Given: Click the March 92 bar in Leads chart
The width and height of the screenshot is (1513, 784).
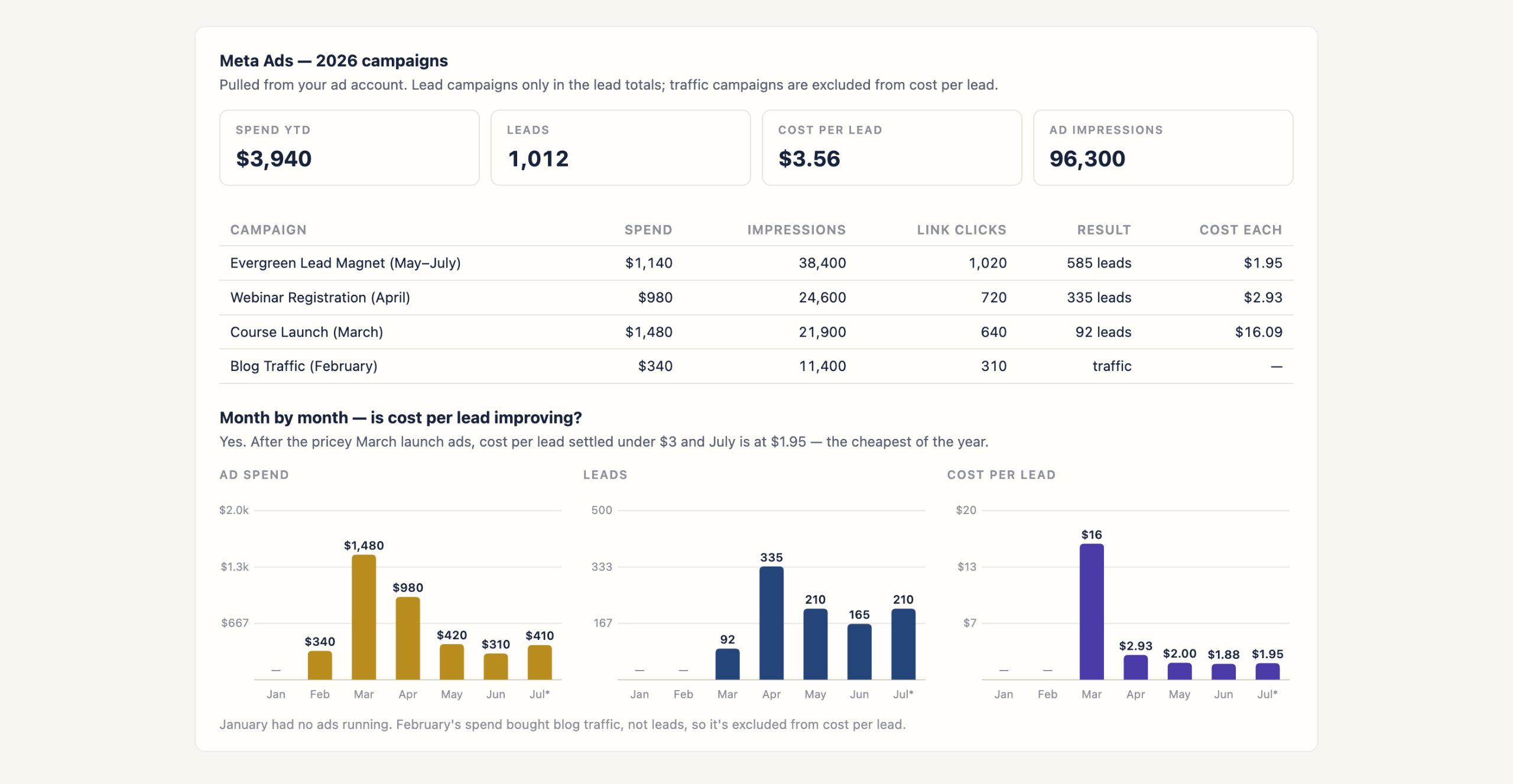Looking at the screenshot, I should (728, 664).
